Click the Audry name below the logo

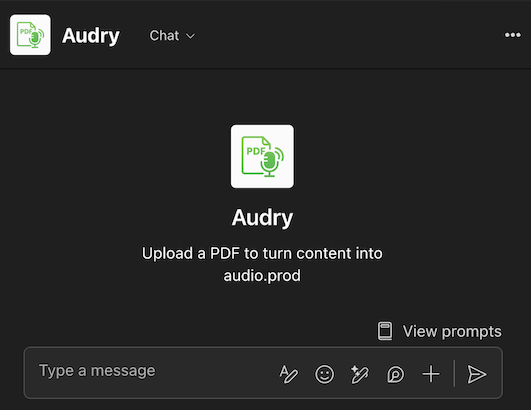(262, 217)
